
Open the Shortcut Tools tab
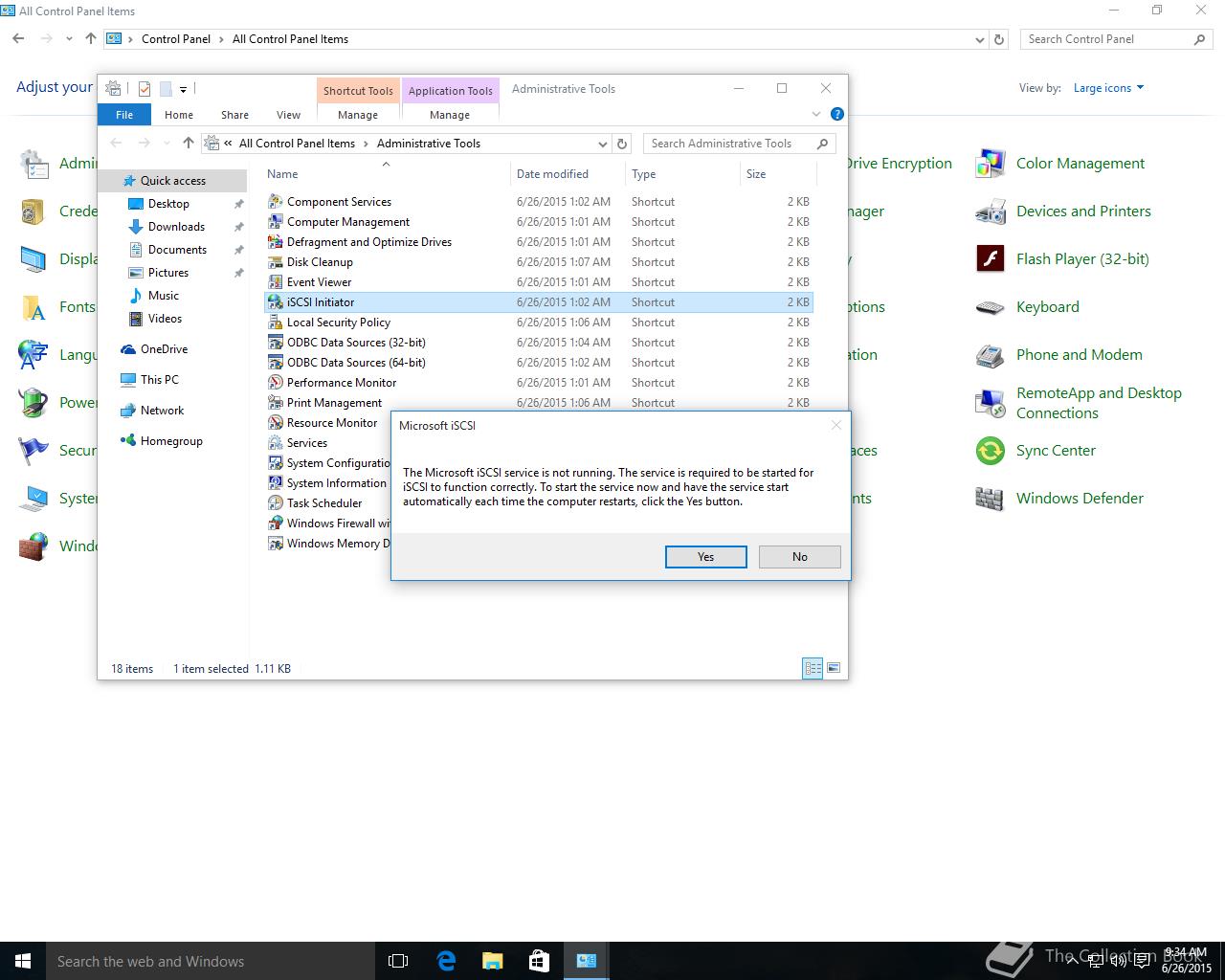click(358, 90)
